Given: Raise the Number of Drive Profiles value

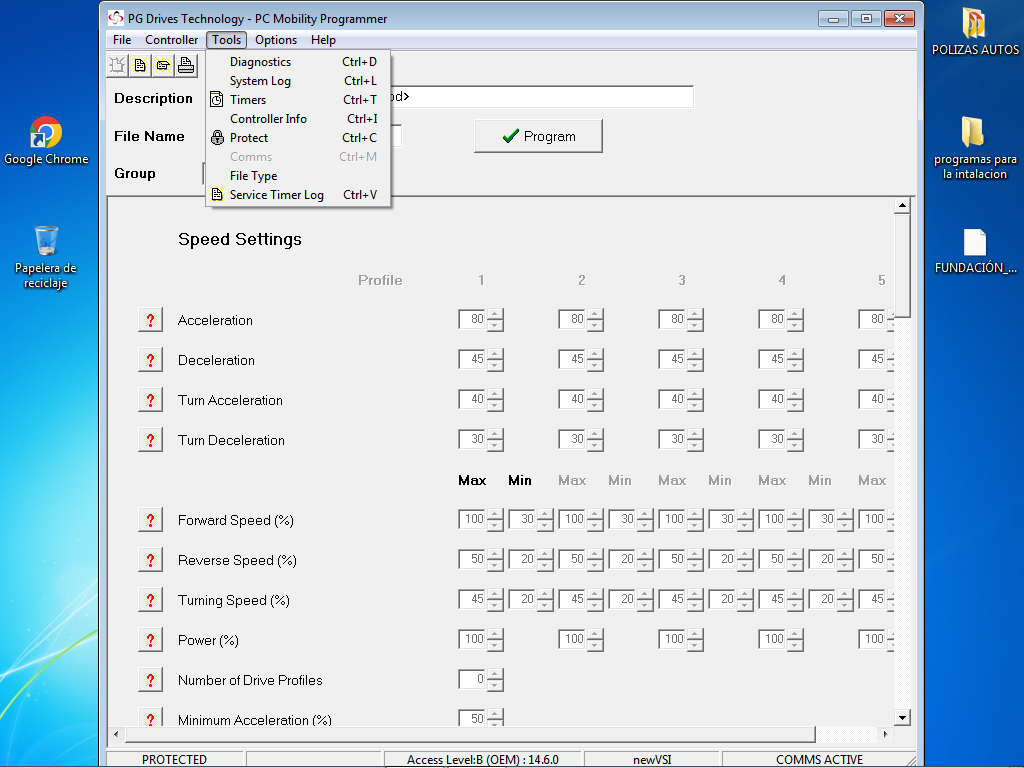Looking at the screenshot, I should [x=495, y=675].
